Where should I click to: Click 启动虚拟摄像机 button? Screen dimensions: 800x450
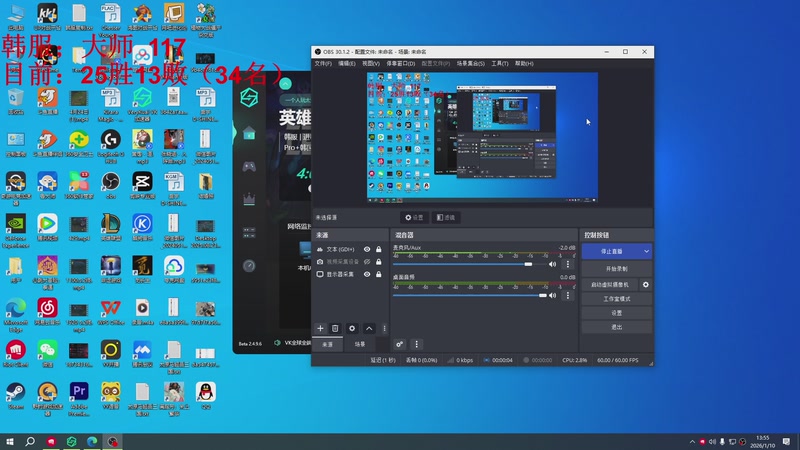click(610, 285)
